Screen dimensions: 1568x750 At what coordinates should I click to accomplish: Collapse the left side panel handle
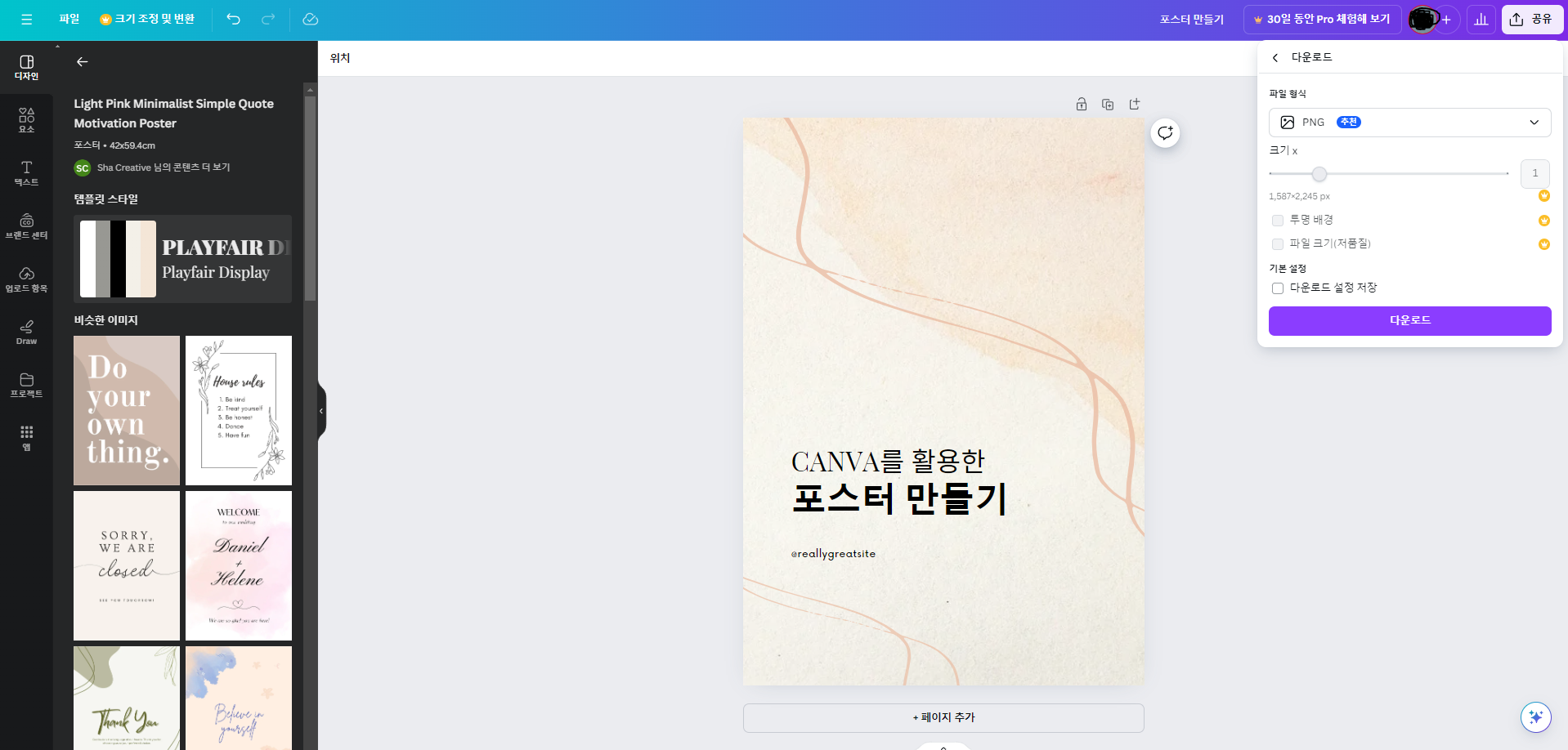(x=321, y=411)
